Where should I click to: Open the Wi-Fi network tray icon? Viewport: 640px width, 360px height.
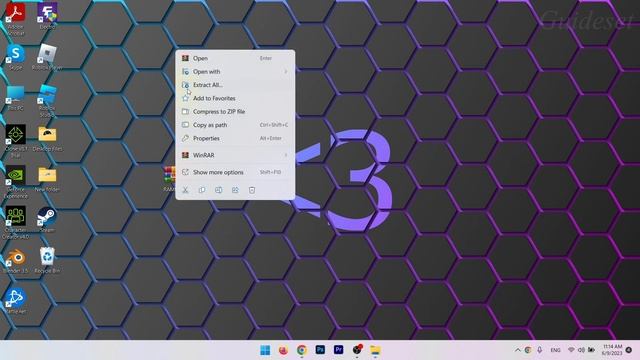pyautogui.click(x=571, y=350)
